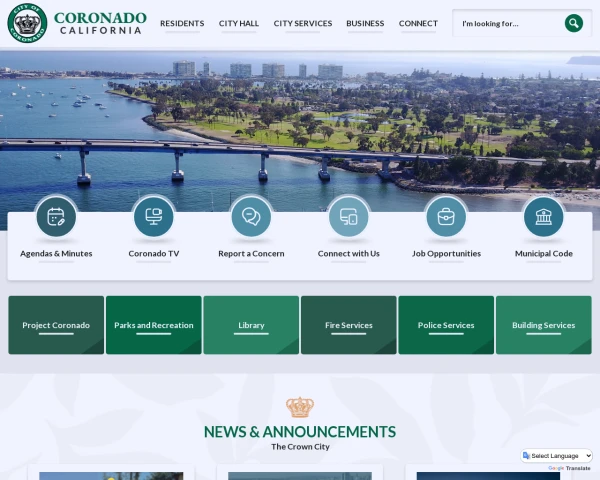Click the Coronado TV text link

coord(154,253)
